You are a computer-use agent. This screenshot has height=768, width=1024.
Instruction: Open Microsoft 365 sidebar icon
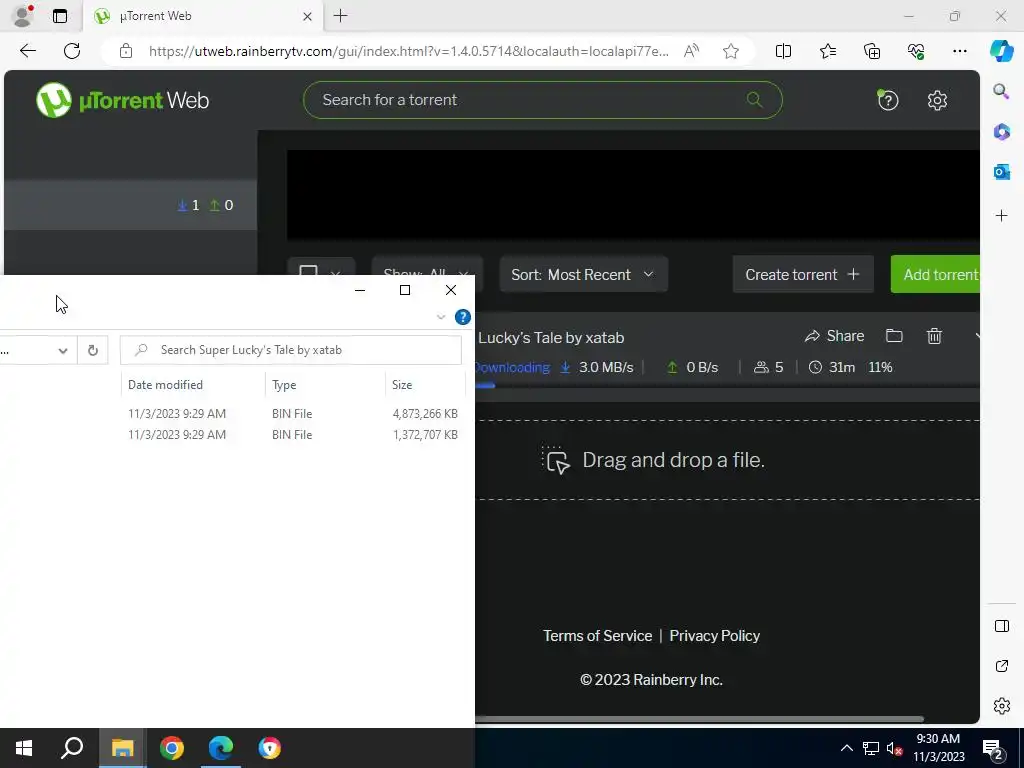[x=1001, y=131]
